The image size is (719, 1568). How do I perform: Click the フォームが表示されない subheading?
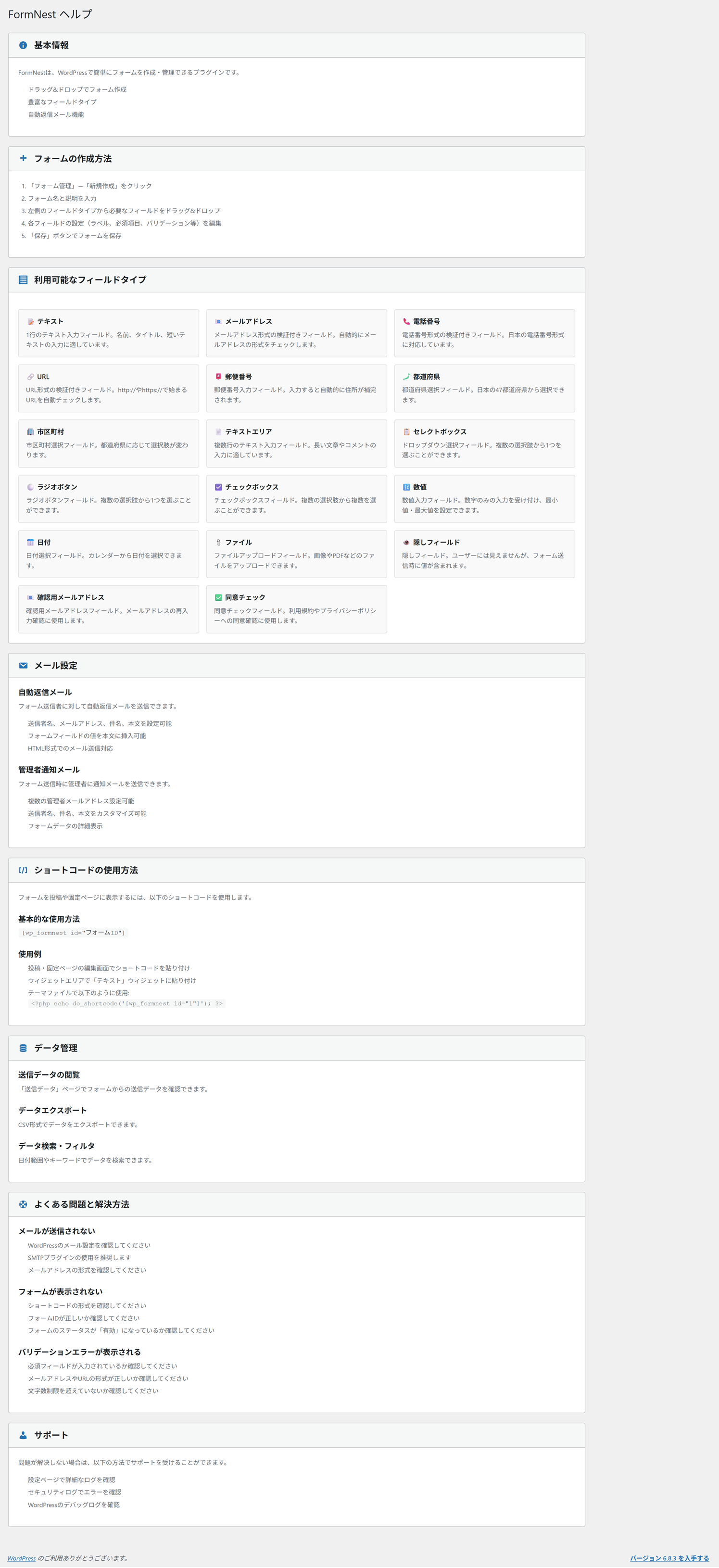(x=60, y=1291)
